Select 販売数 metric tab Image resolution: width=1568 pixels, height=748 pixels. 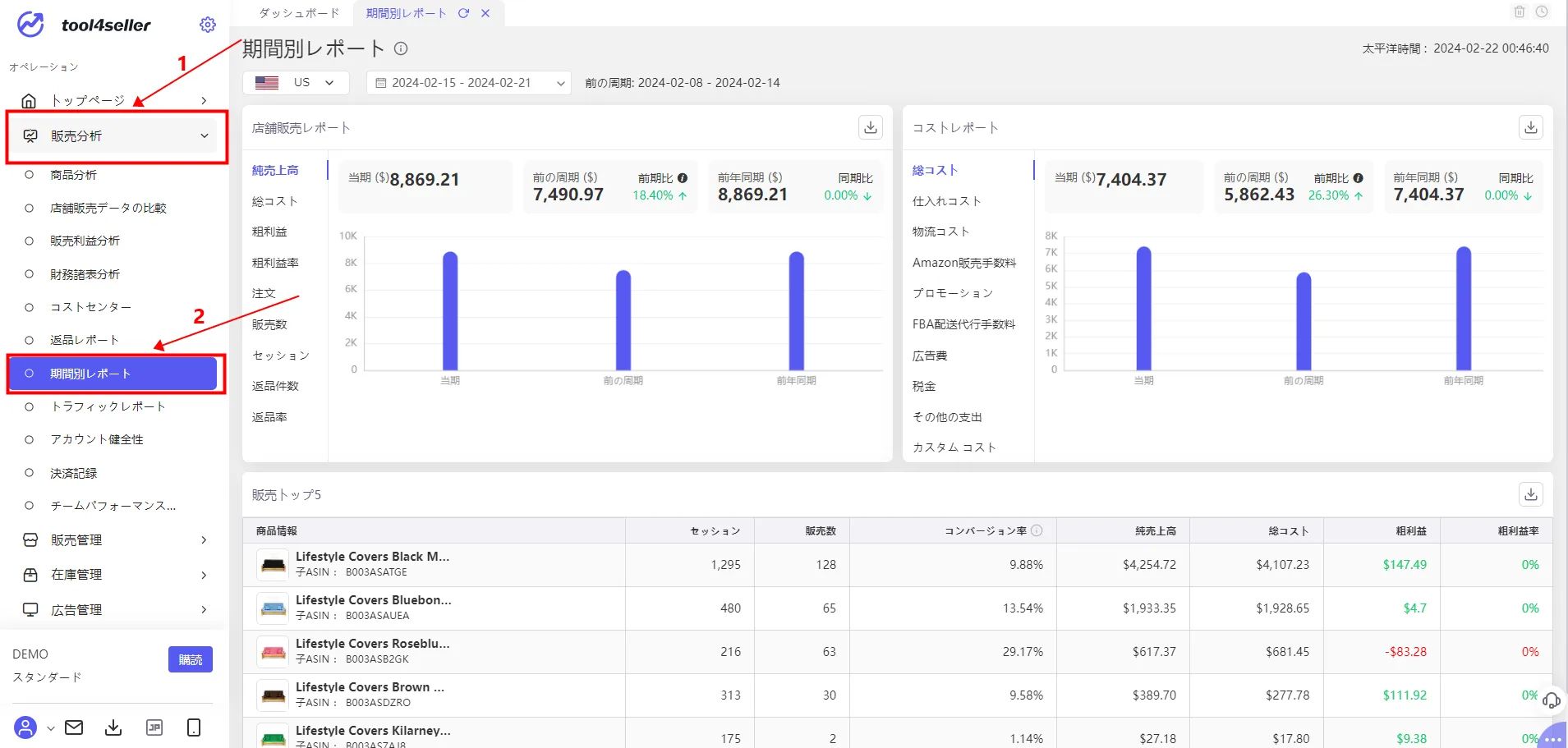point(269,324)
